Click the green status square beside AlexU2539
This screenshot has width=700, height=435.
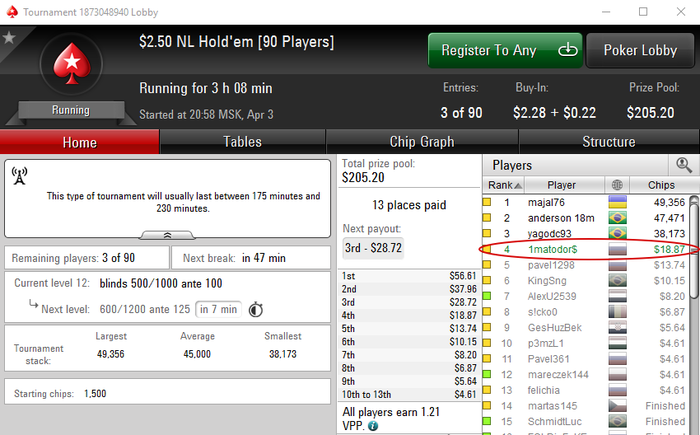[487, 296]
